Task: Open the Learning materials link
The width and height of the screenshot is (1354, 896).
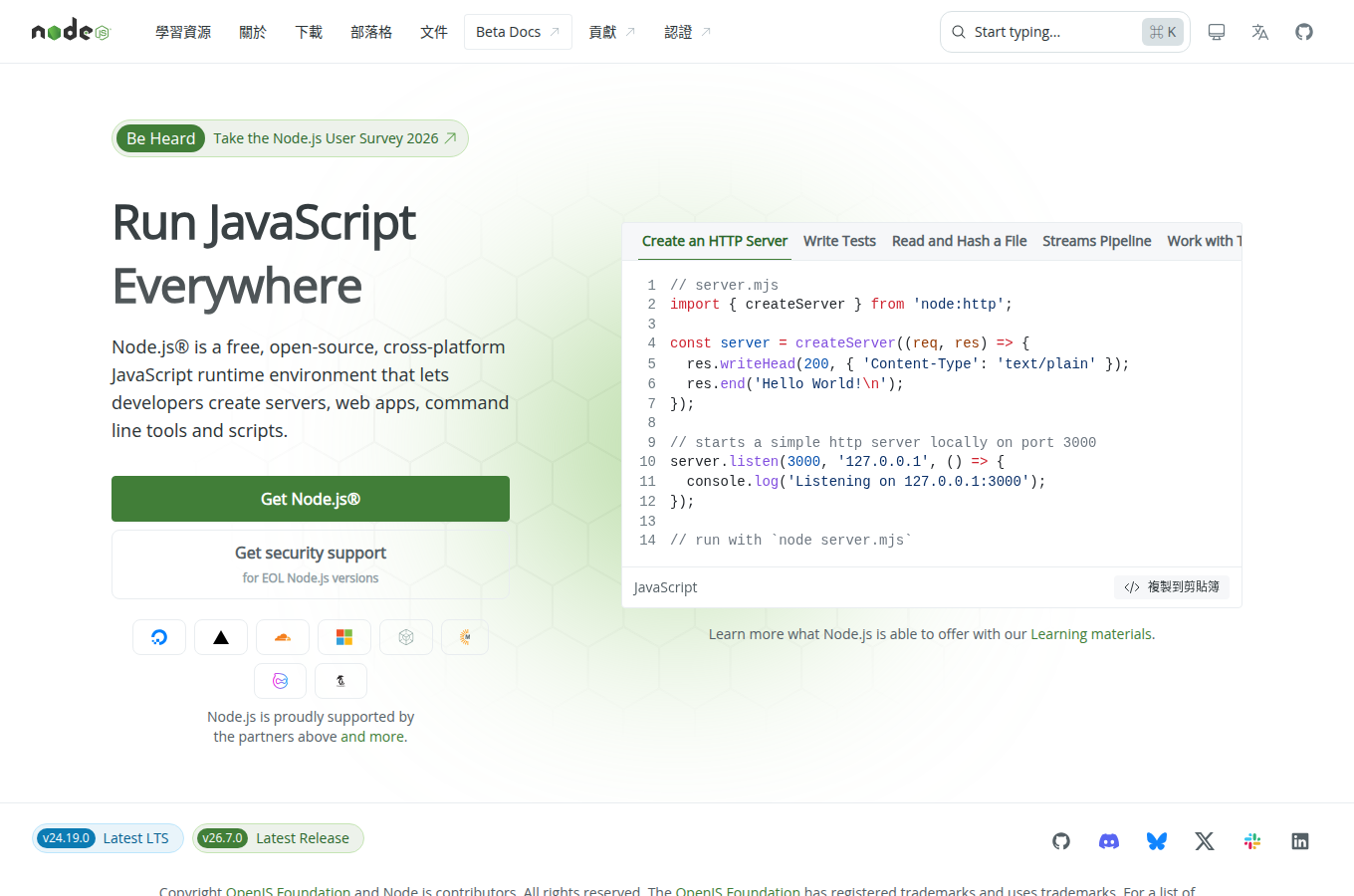Action: [1091, 634]
